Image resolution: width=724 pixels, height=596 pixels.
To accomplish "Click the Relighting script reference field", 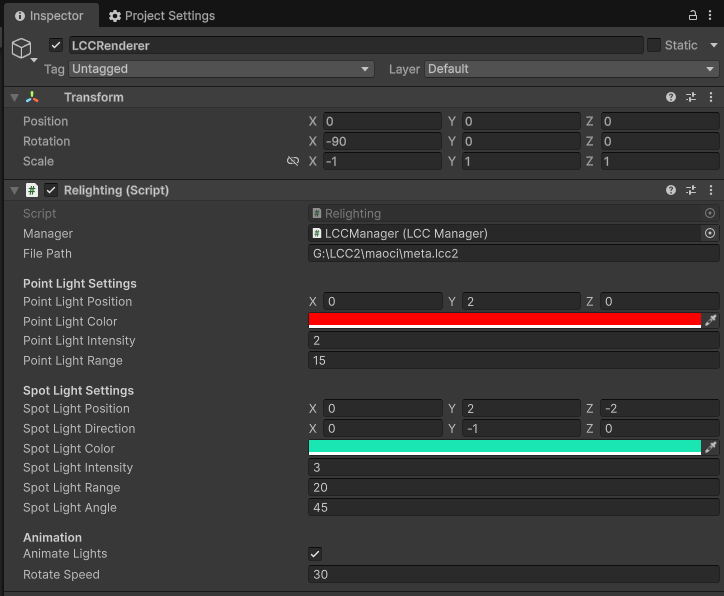I will (x=505, y=213).
